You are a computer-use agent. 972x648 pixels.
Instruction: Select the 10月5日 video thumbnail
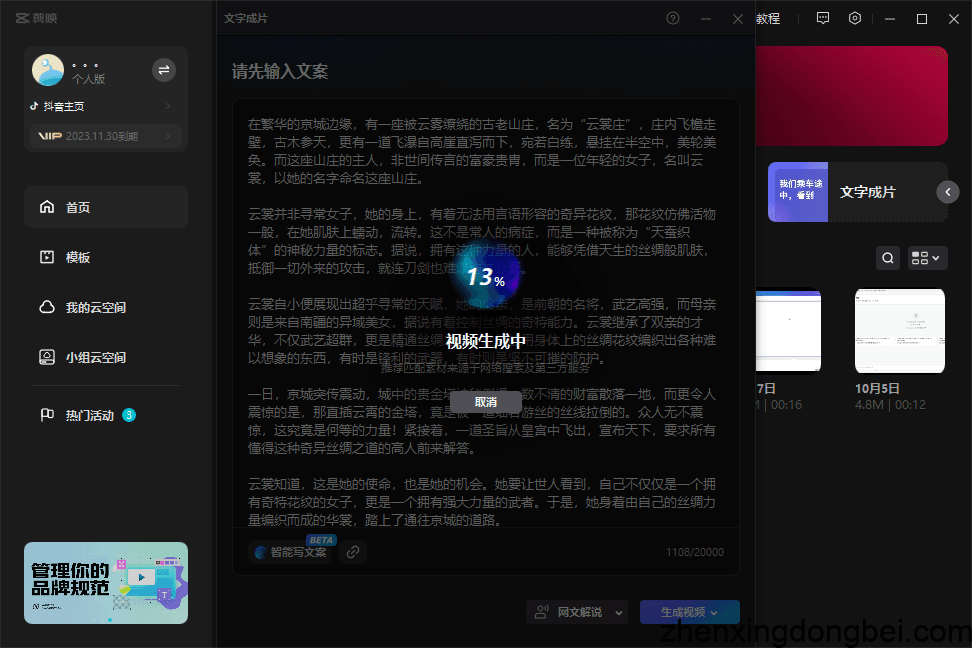tap(899, 330)
